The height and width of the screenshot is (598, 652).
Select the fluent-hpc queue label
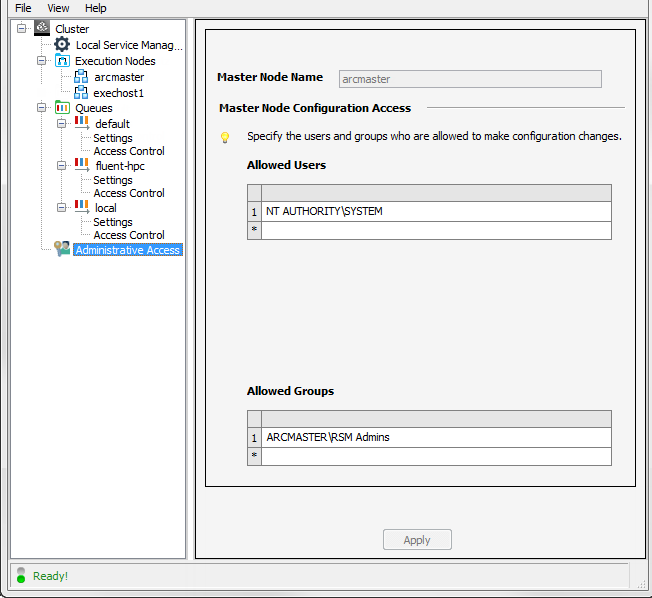coord(120,166)
